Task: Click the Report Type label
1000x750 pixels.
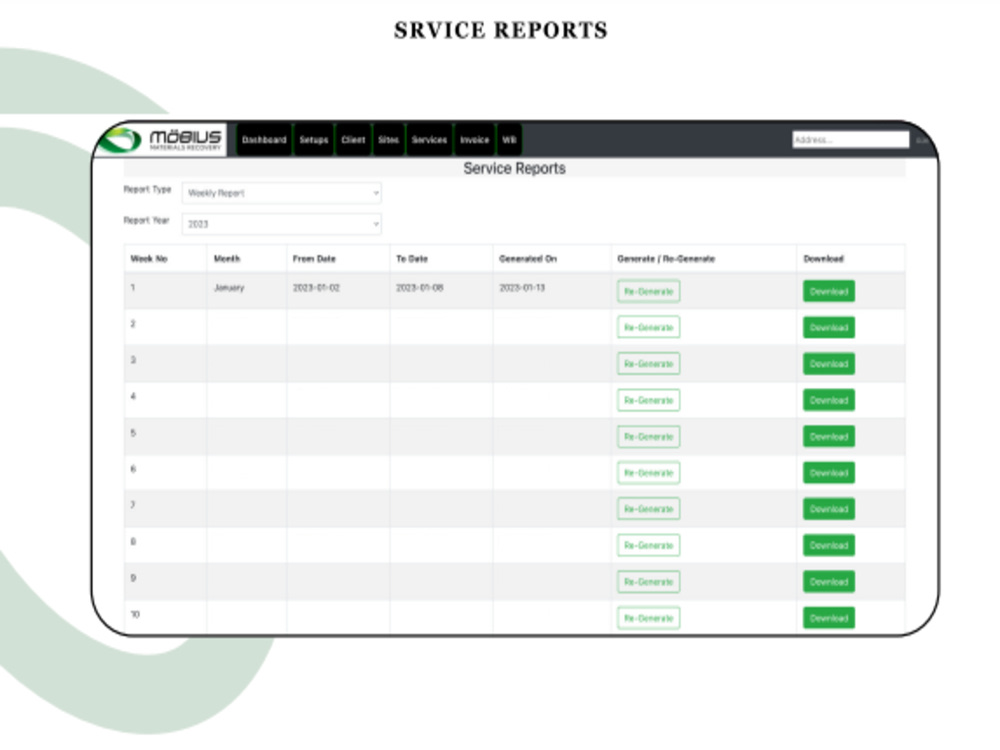Action: (147, 189)
